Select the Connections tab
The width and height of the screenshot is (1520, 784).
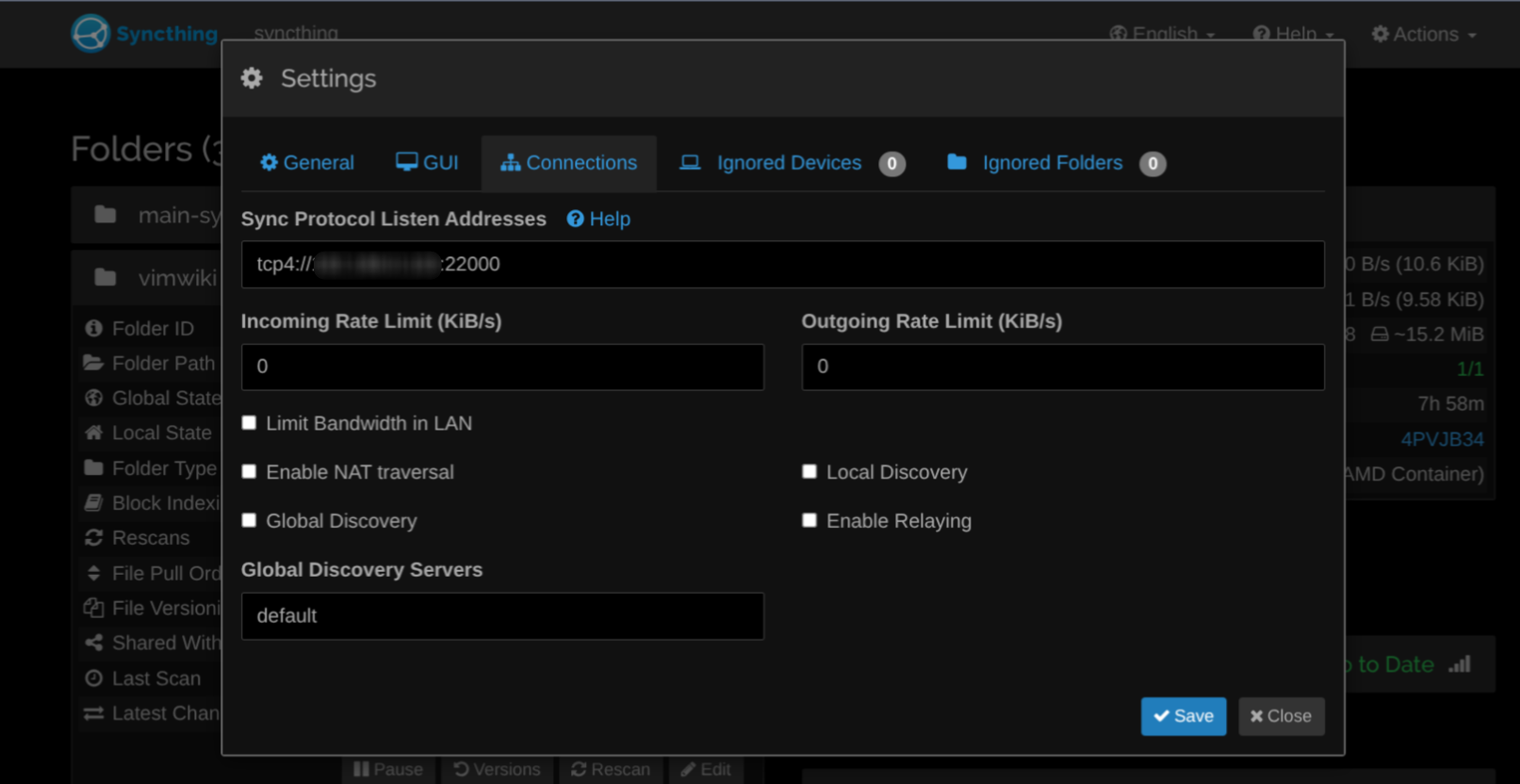569,163
